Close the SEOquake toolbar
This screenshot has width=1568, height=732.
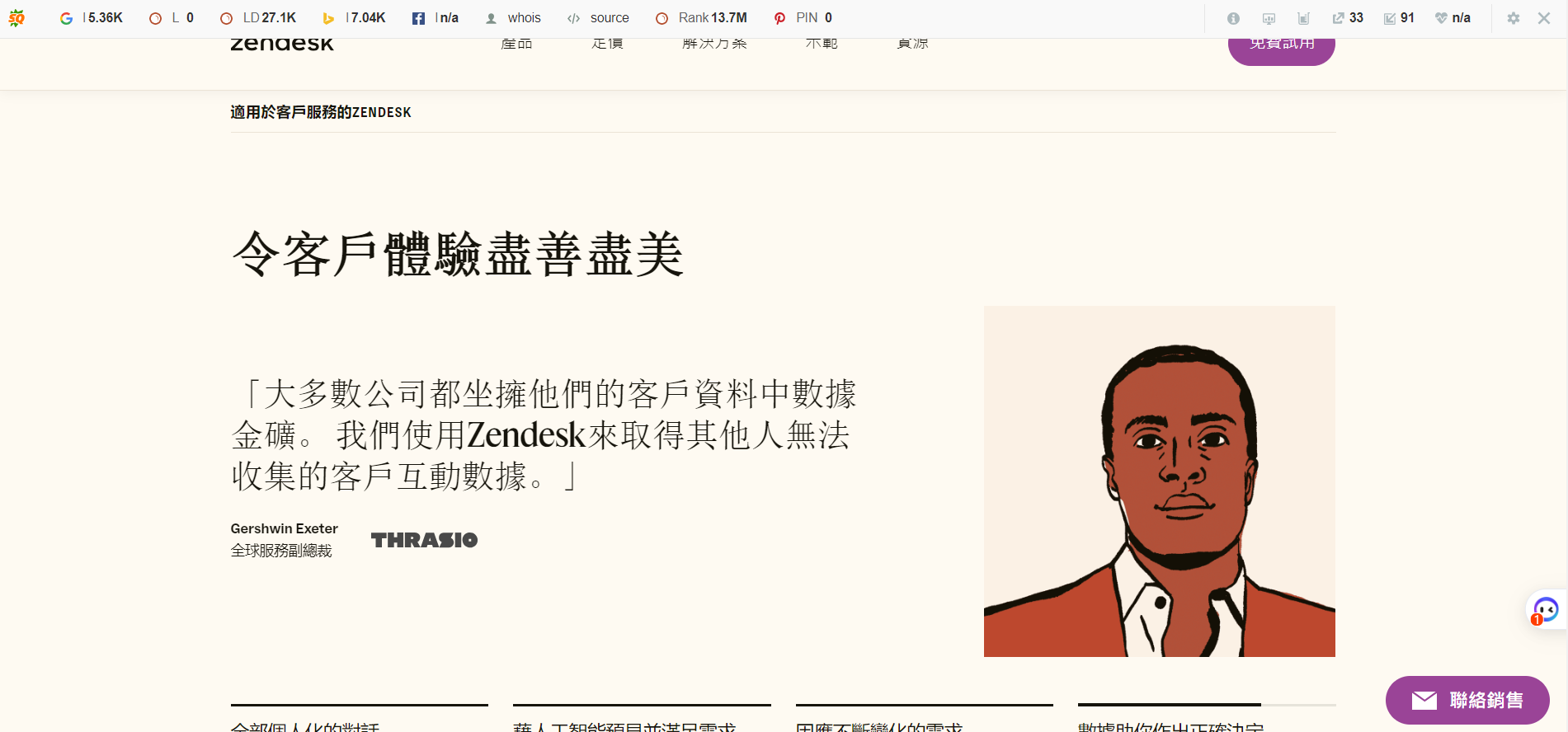click(x=1544, y=18)
